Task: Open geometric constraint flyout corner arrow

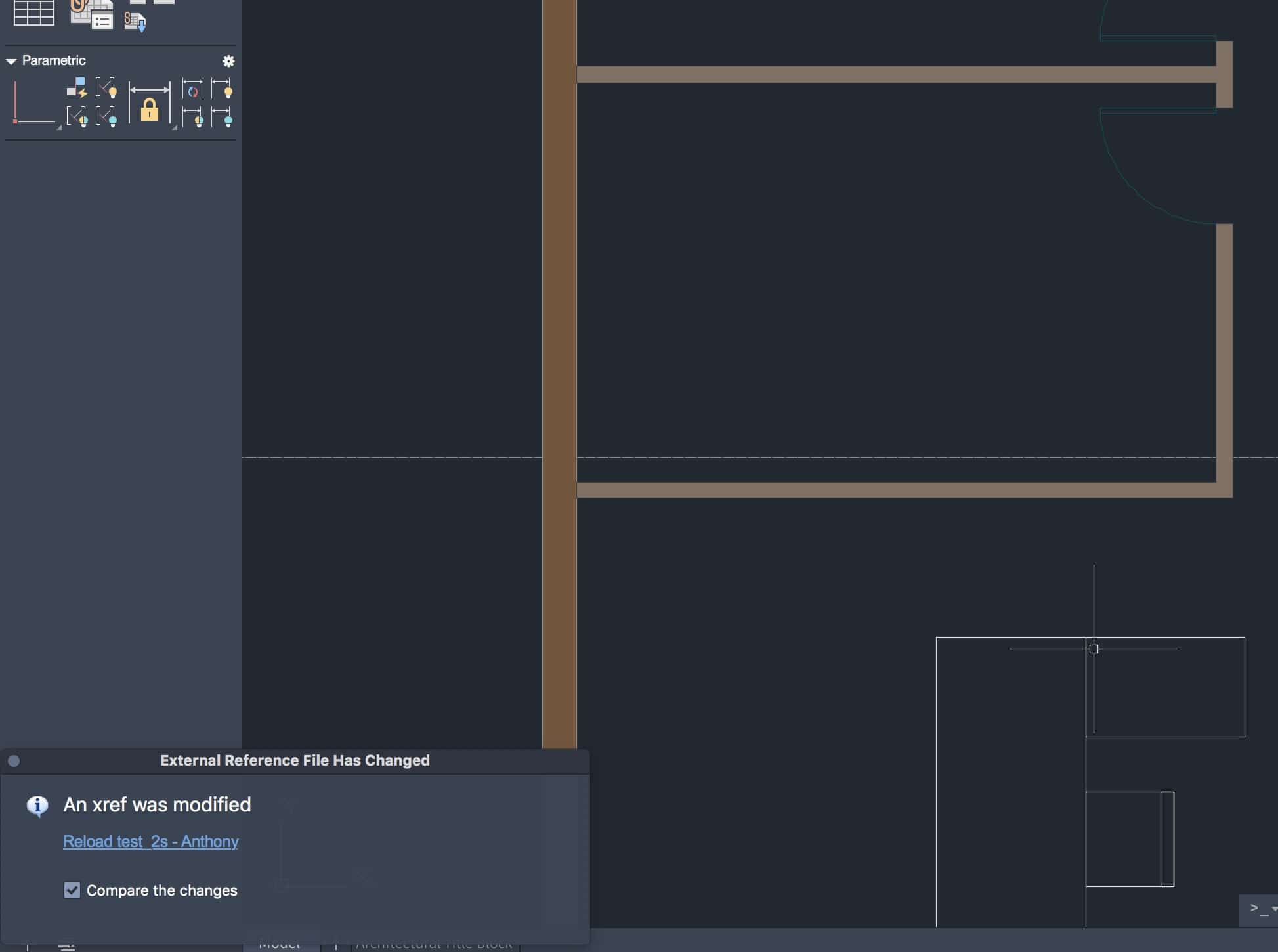Action: click(59, 127)
